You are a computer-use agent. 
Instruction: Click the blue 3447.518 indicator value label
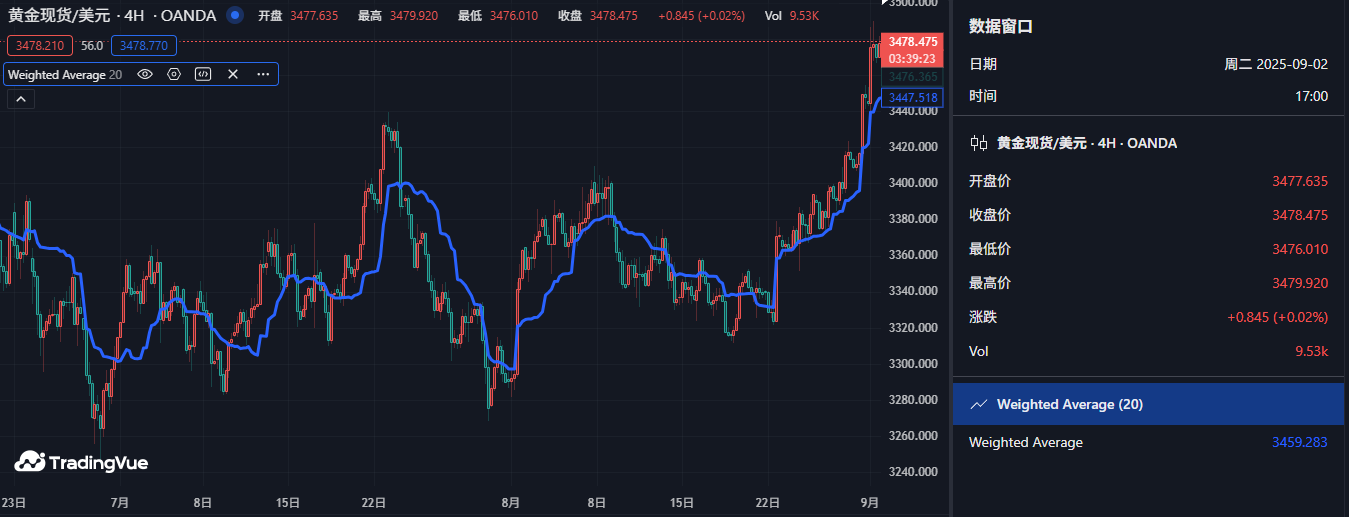tap(912, 97)
